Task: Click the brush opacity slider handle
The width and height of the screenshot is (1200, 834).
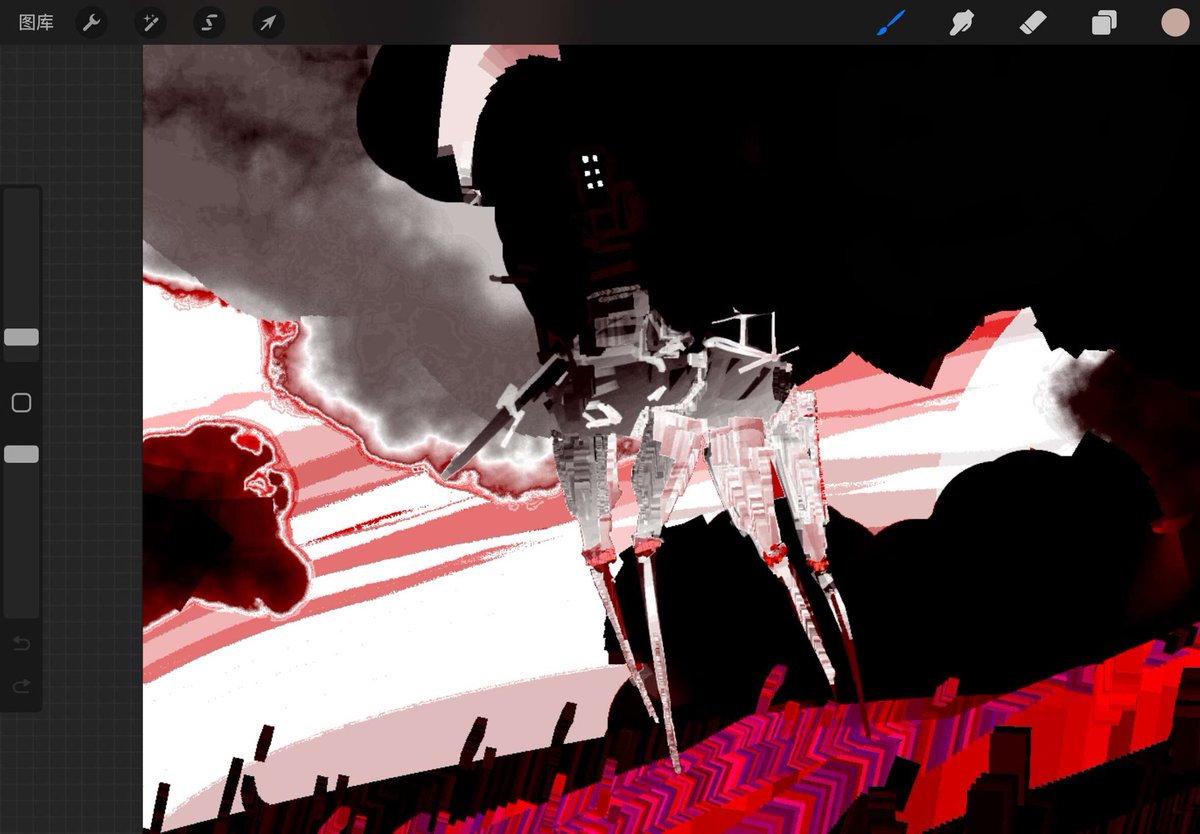Action: coord(21,454)
